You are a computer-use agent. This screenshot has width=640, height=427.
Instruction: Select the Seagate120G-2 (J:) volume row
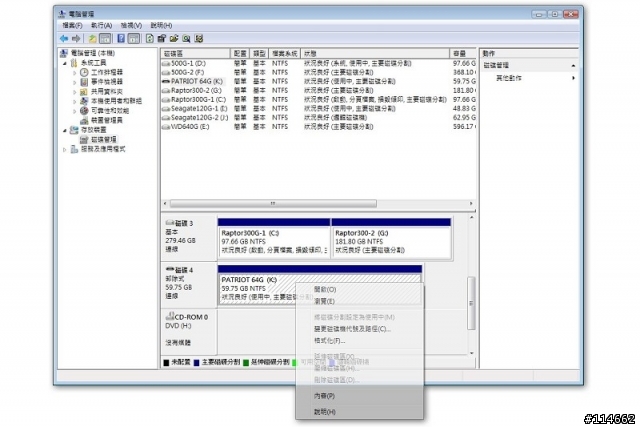318,118
